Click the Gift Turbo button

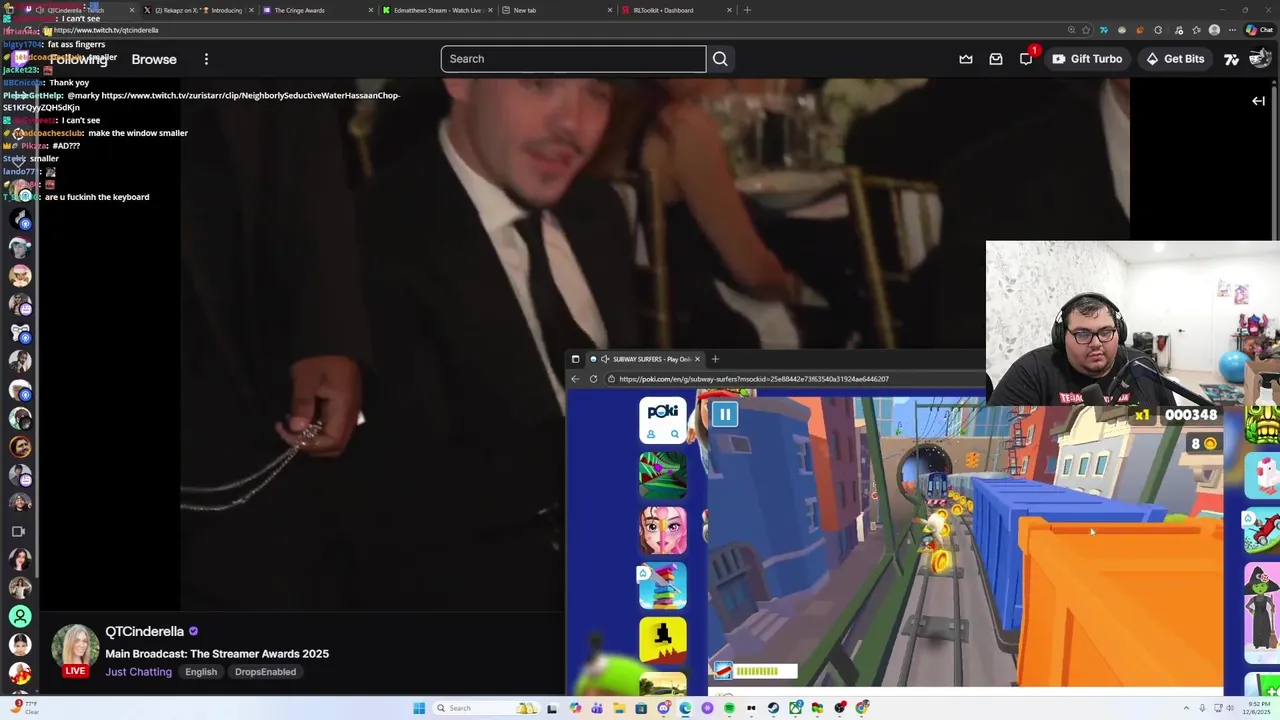[x=1087, y=59]
